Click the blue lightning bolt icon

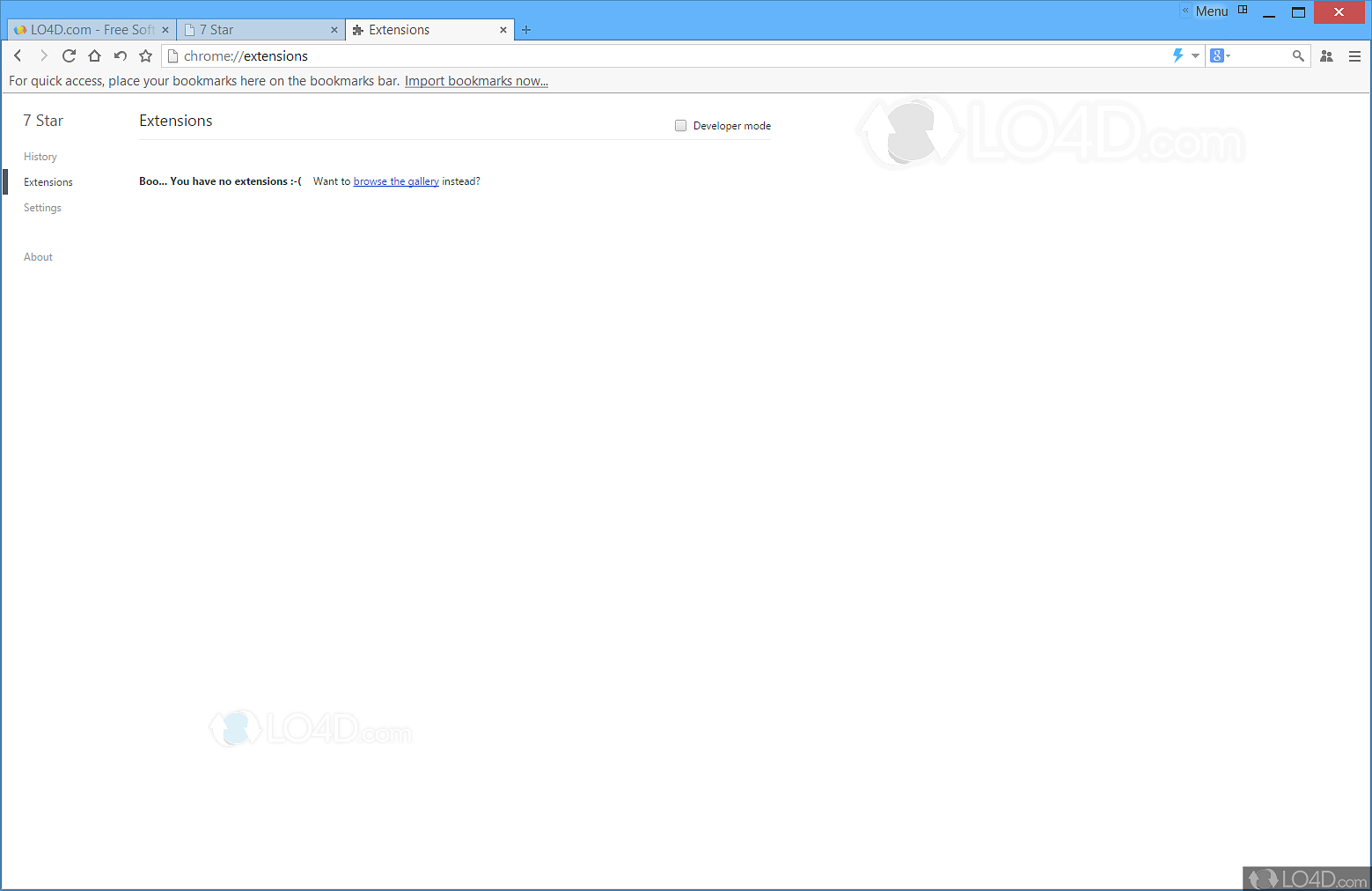pyautogui.click(x=1177, y=55)
